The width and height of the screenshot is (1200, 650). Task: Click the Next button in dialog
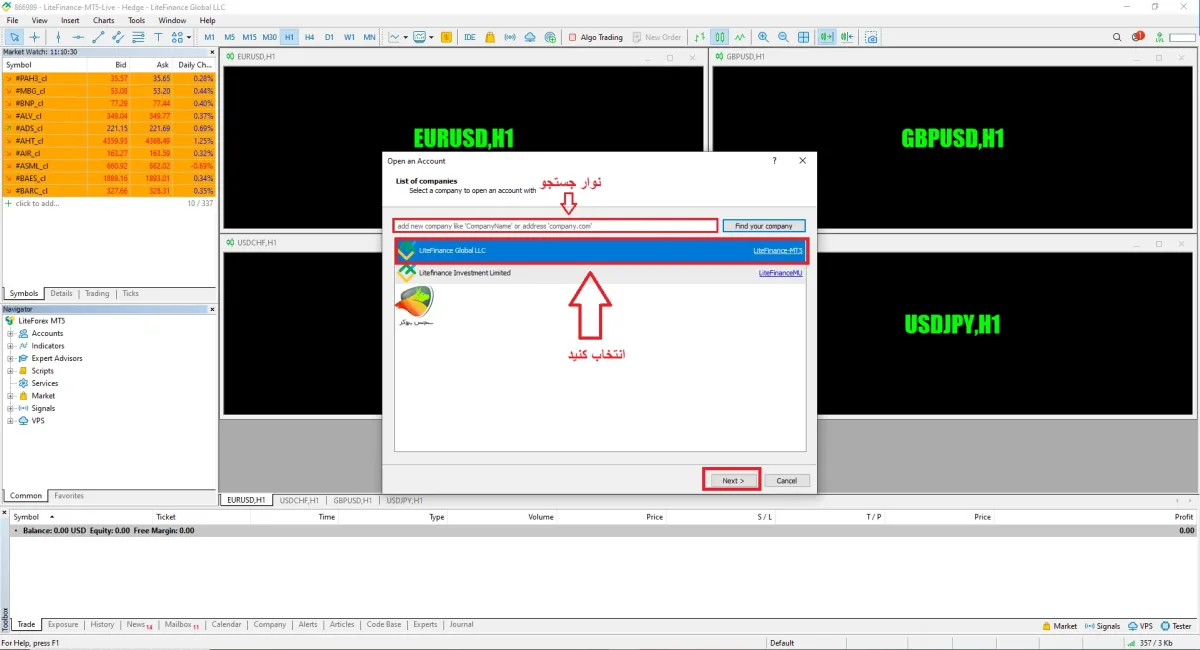coord(732,480)
